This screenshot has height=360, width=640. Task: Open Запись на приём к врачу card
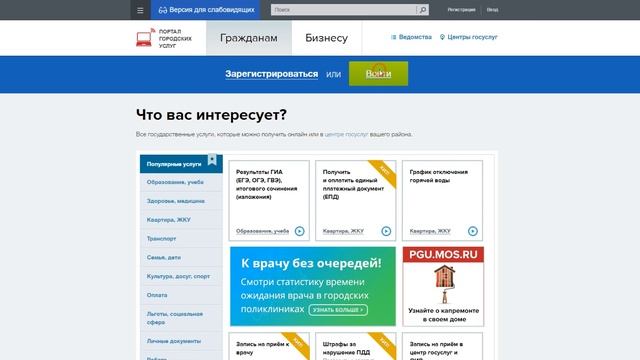click(x=269, y=346)
